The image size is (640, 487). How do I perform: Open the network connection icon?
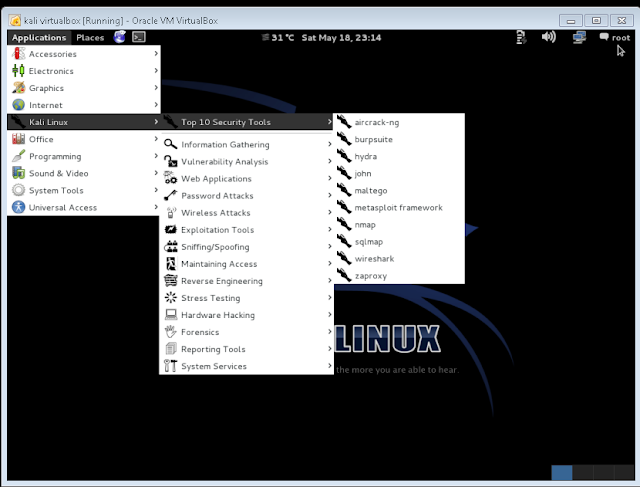[x=579, y=37]
